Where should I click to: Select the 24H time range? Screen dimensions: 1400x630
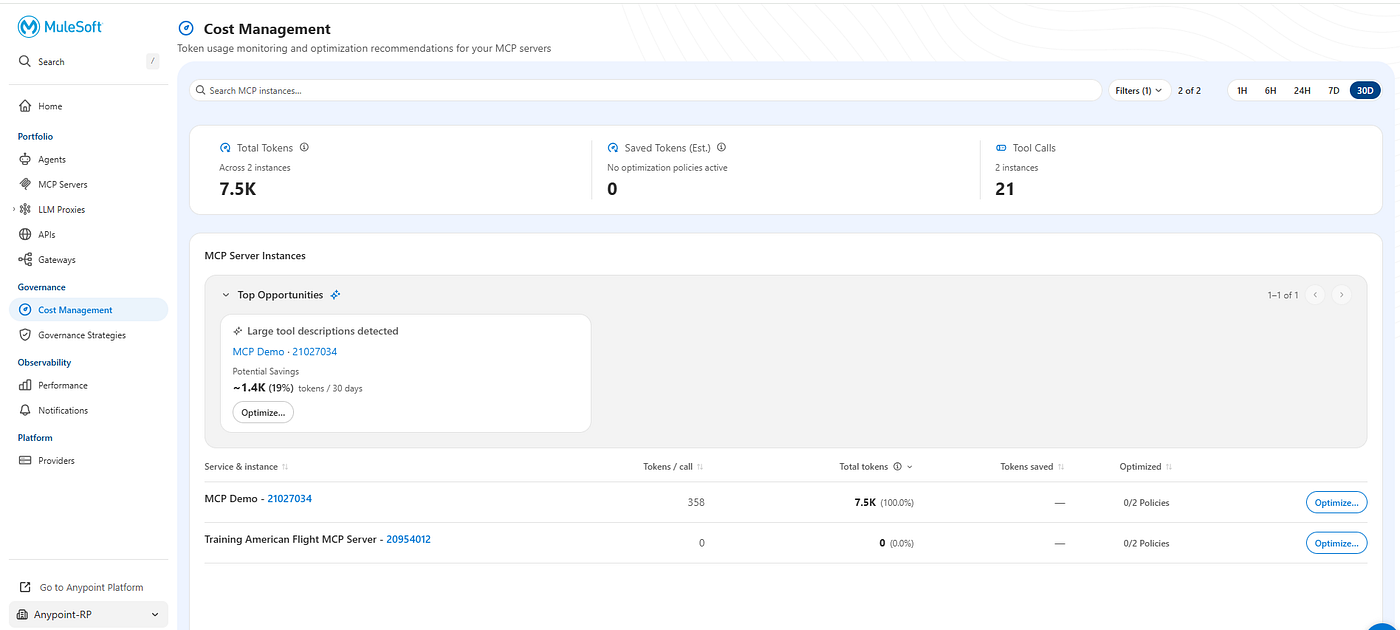[x=1302, y=90]
